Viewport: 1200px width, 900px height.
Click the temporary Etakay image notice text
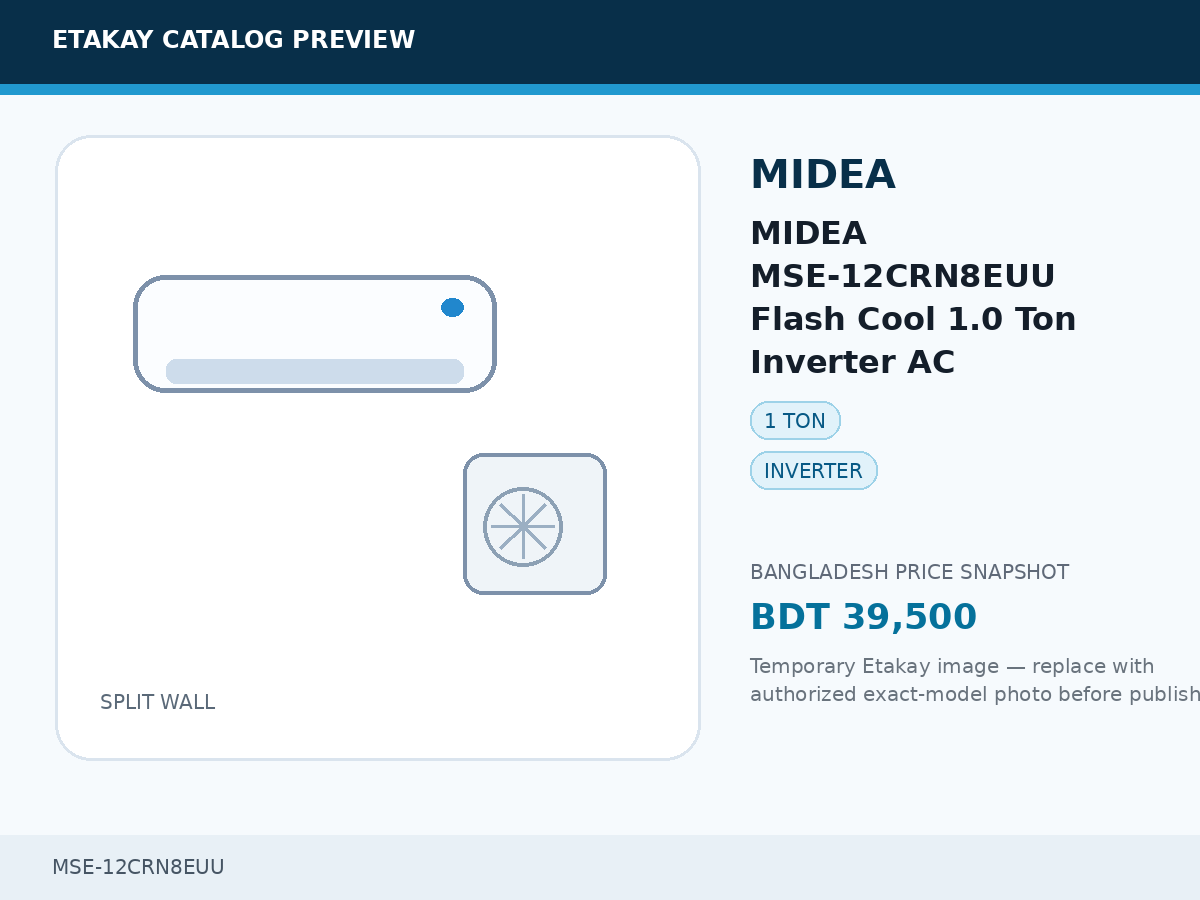click(x=975, y=680)
